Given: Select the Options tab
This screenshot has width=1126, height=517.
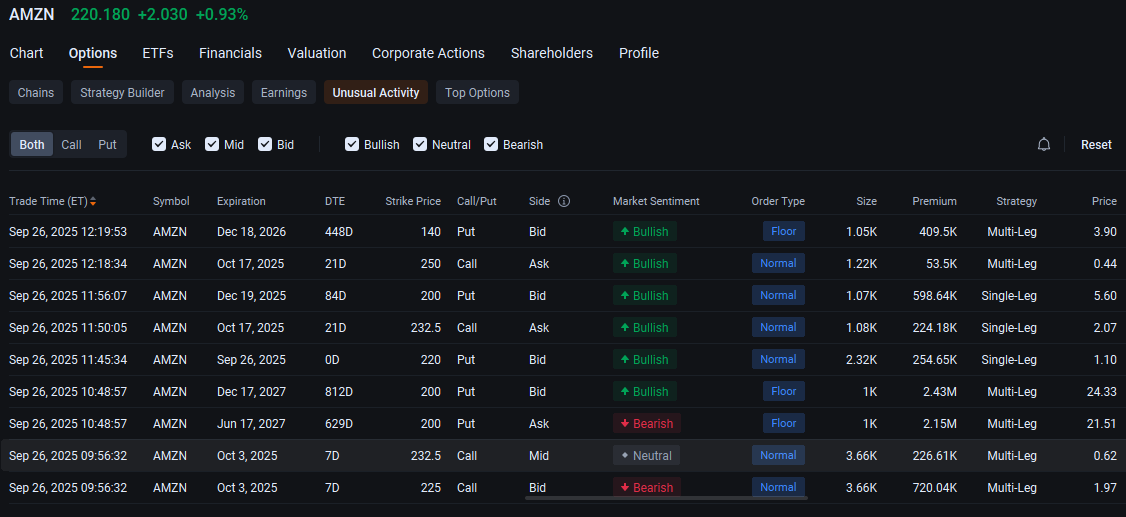Looking at the screenshot, I should pos(93,53).
